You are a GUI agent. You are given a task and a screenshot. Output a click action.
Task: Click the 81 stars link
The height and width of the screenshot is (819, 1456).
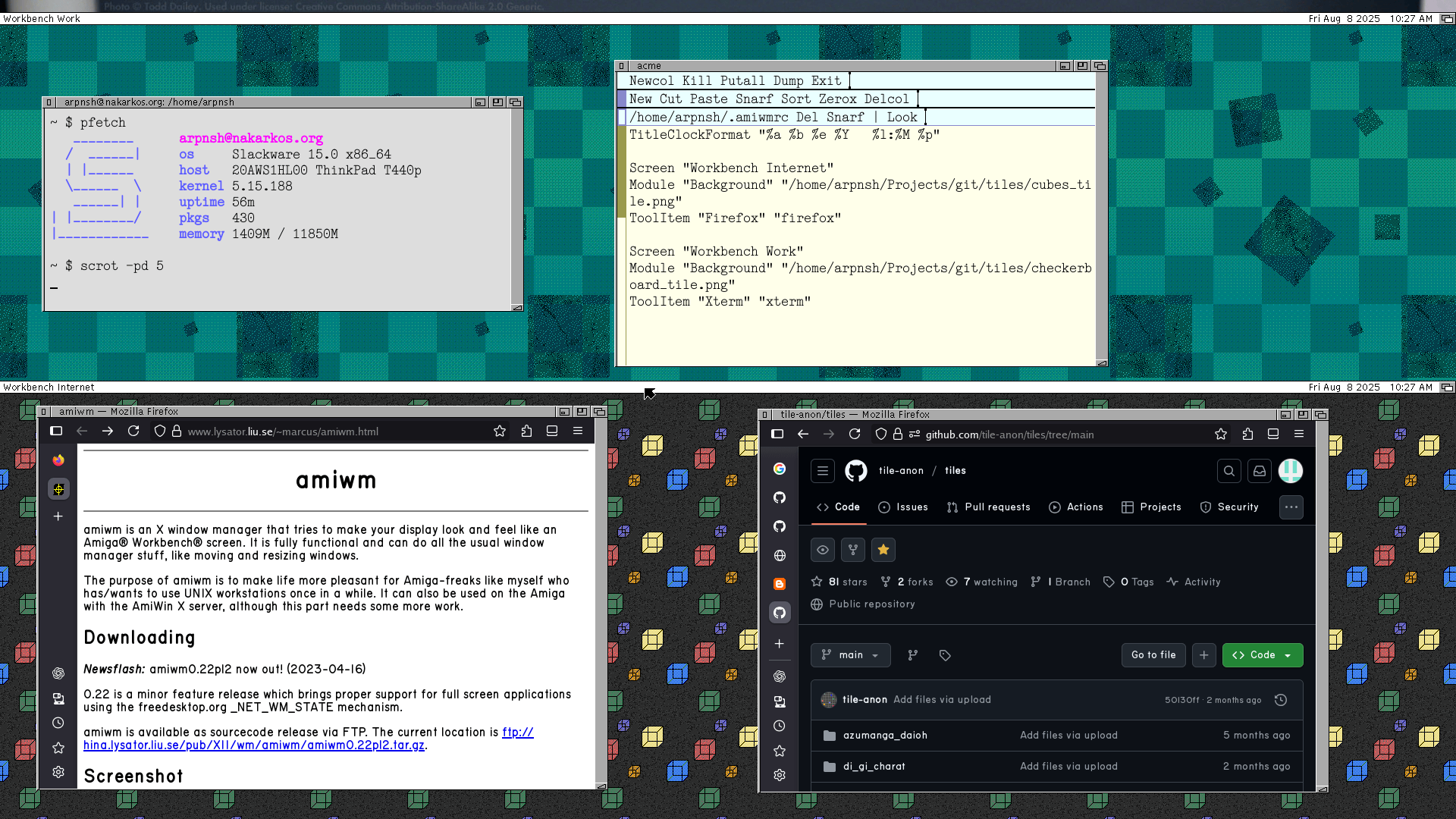[x=839, y=582]
